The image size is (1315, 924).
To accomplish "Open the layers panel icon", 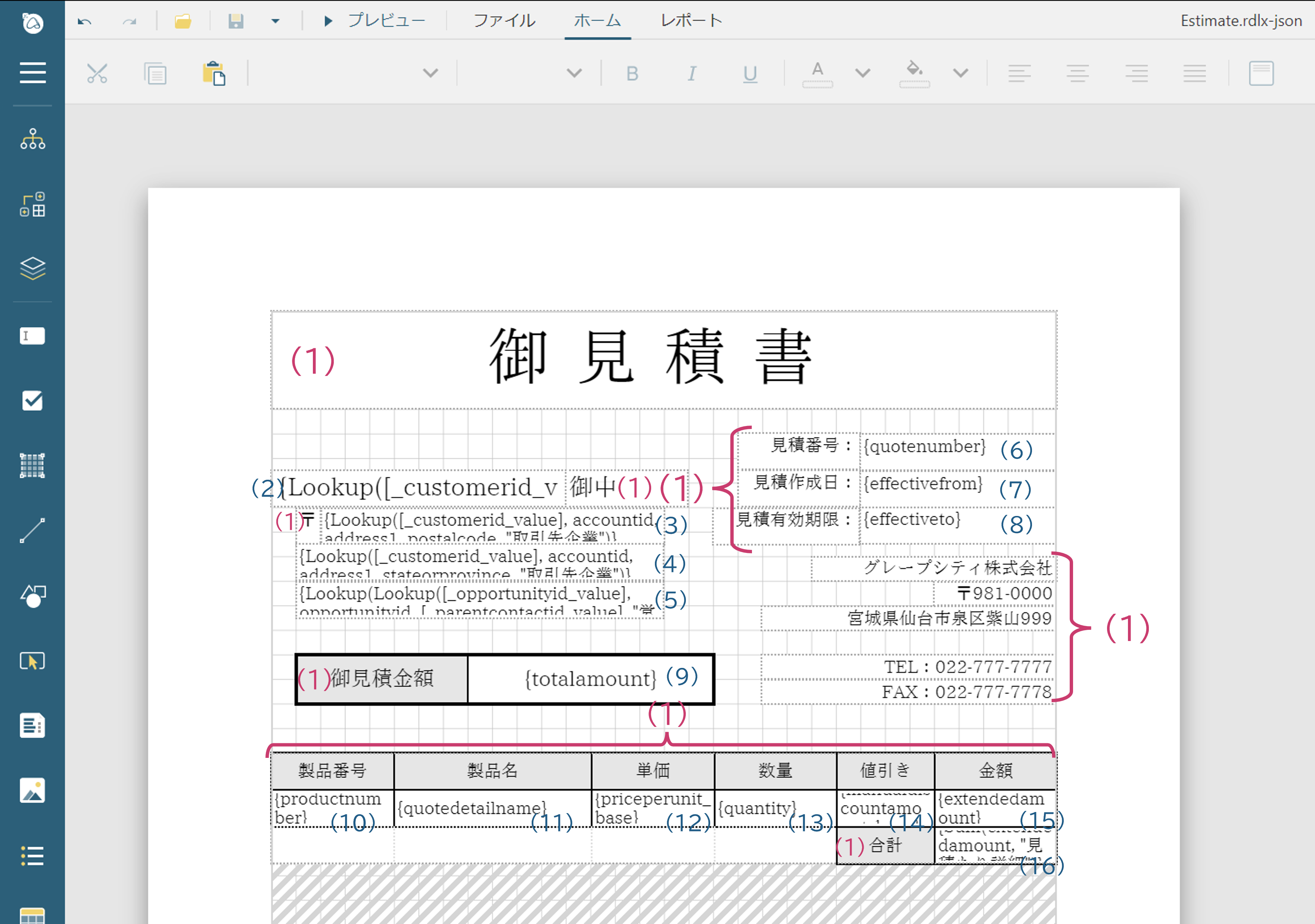I will tap(32, 268).
